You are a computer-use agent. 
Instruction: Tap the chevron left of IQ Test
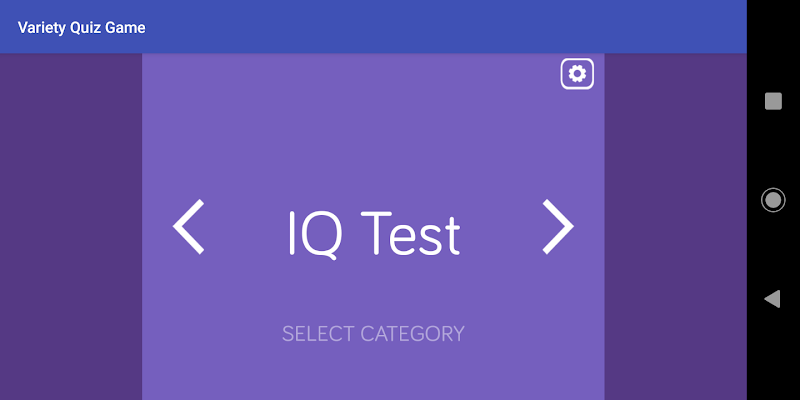(x=189, y=226)
